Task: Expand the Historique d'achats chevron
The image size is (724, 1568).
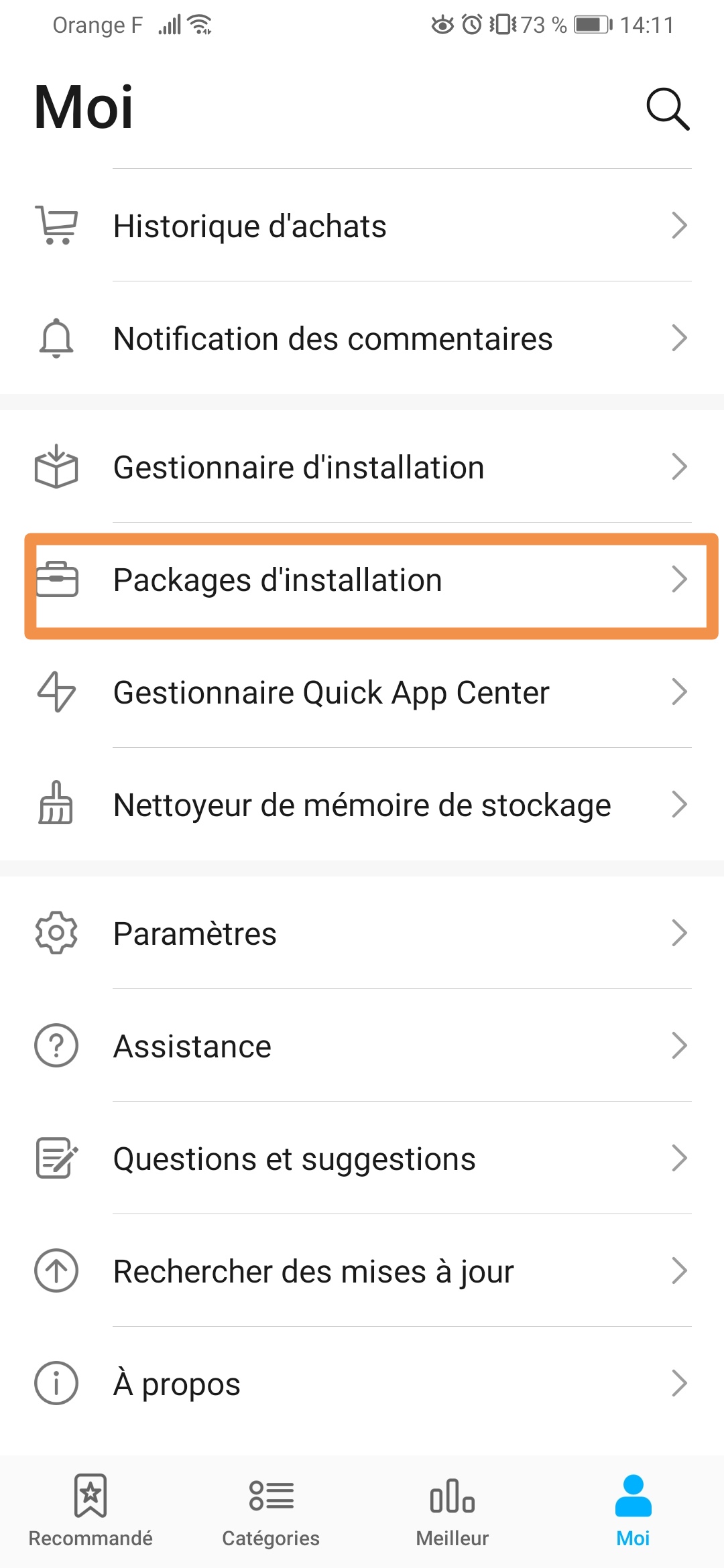Action: [x=680, y=226]
